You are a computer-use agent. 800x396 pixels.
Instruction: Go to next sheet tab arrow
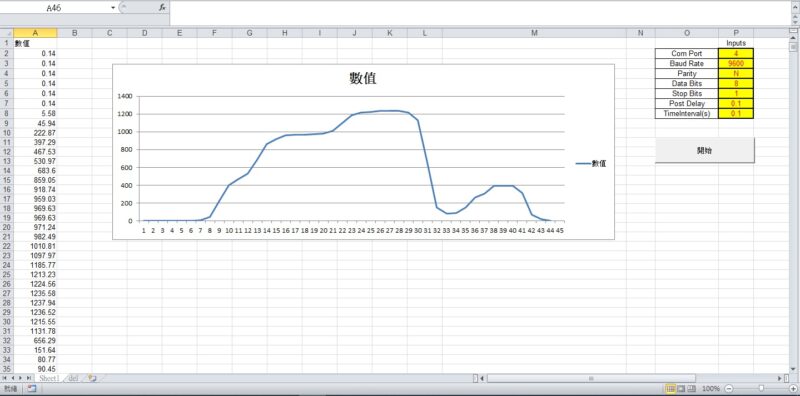click(20, 378)
